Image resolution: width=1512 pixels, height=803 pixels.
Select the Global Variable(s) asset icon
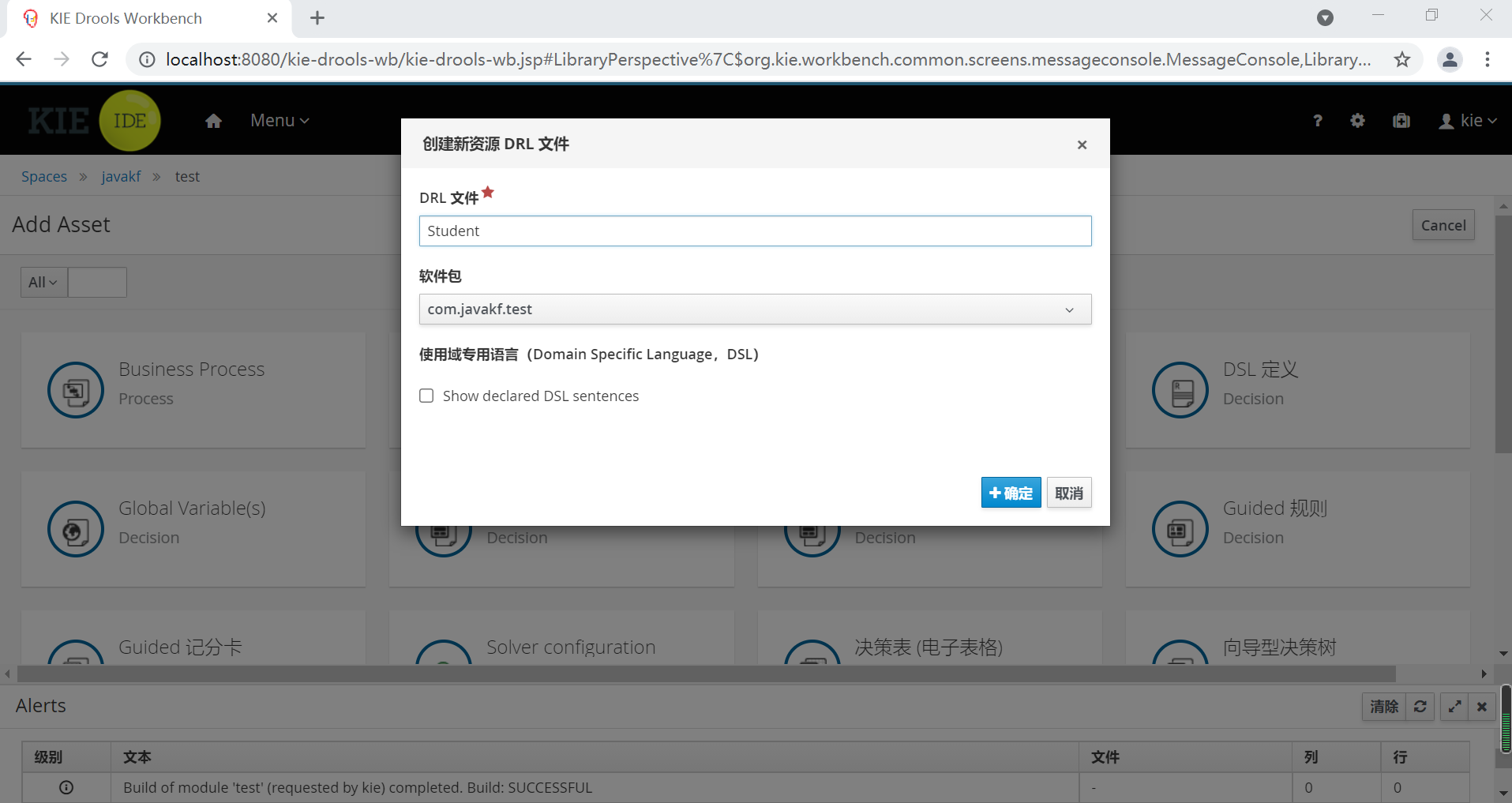point(76,529)
